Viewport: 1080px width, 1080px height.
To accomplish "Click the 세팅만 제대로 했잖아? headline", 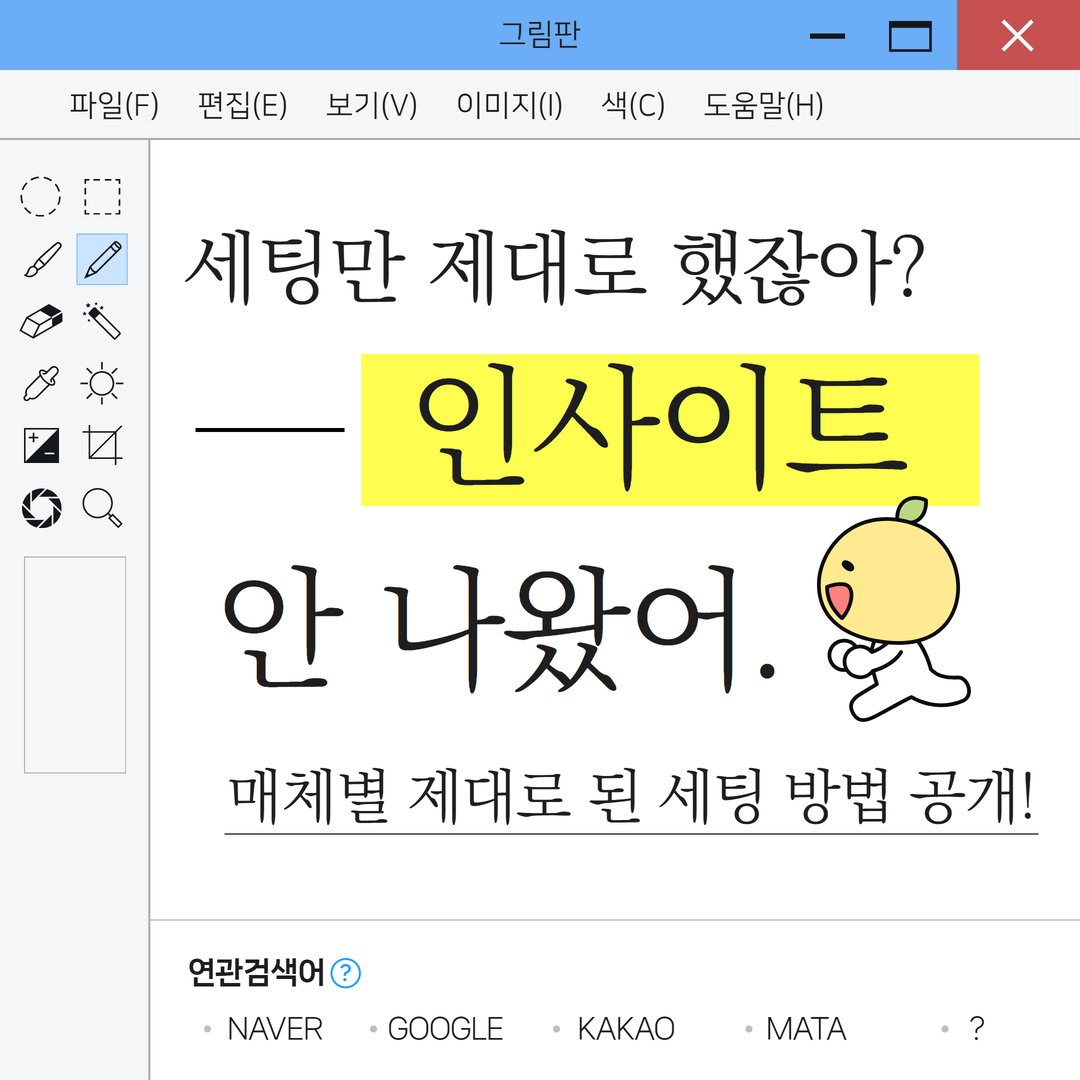I will tap(554, 267).
